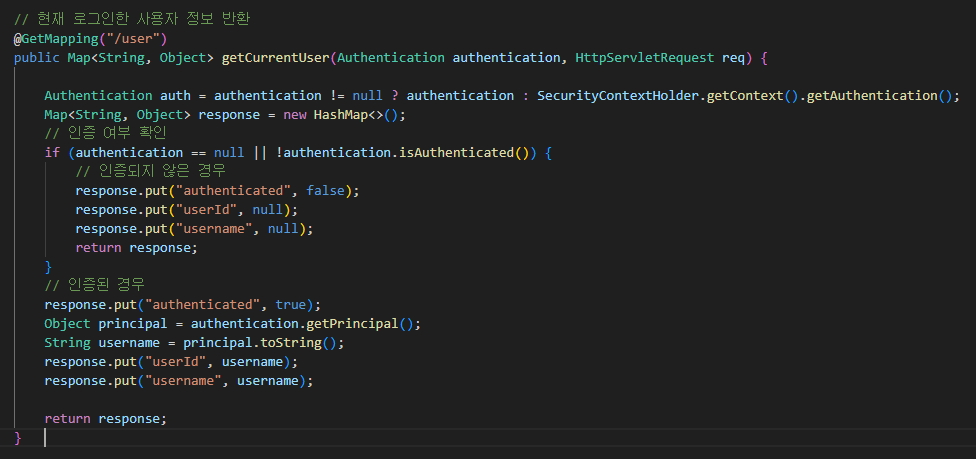Click the Korean comment above @GetMapping
Screen dimensions: 976x459
tap(132, 20)
